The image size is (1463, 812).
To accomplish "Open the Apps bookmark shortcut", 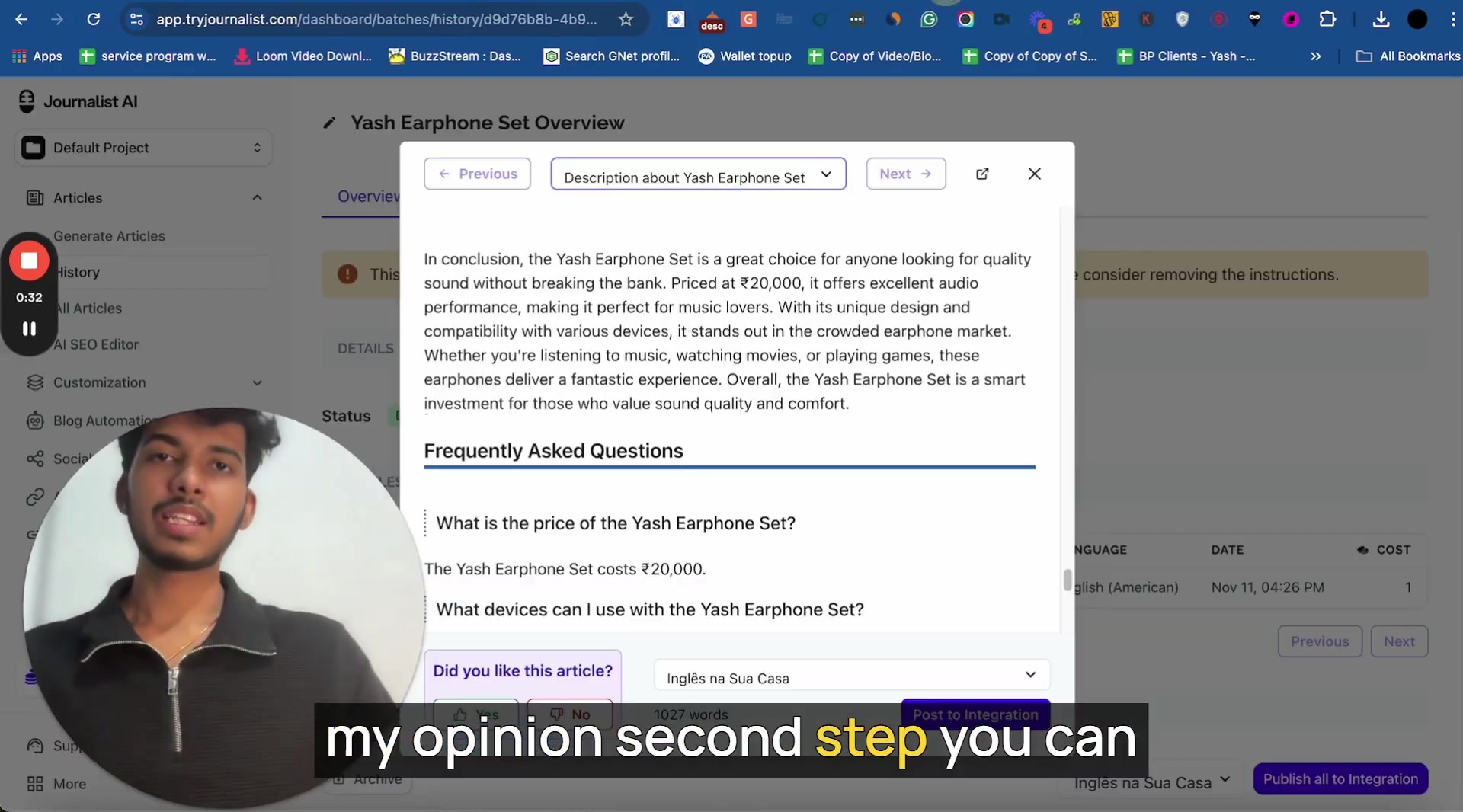I will click(x=37, y=56).
